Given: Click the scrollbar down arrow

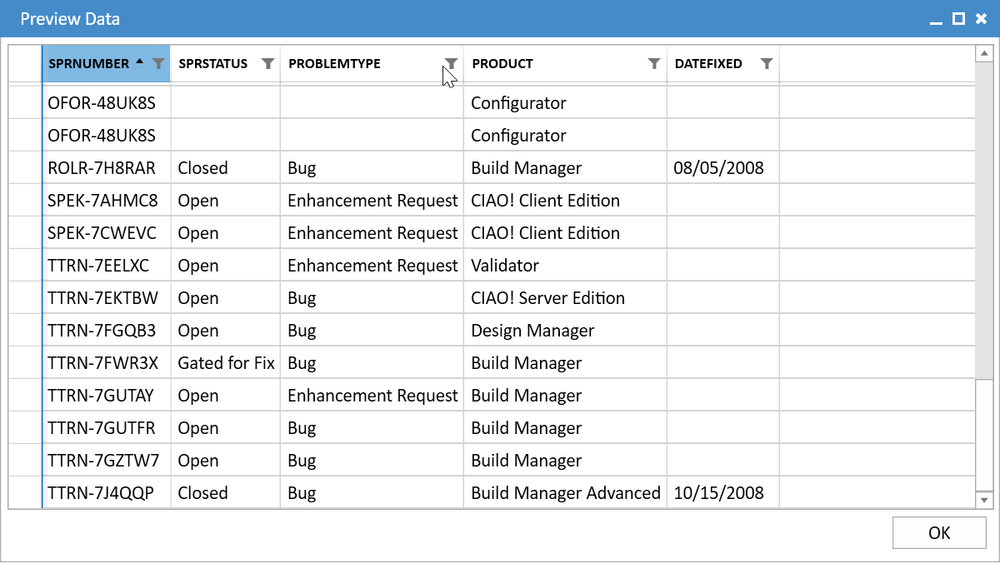Looking at the screenshot, I should [984, 500].
